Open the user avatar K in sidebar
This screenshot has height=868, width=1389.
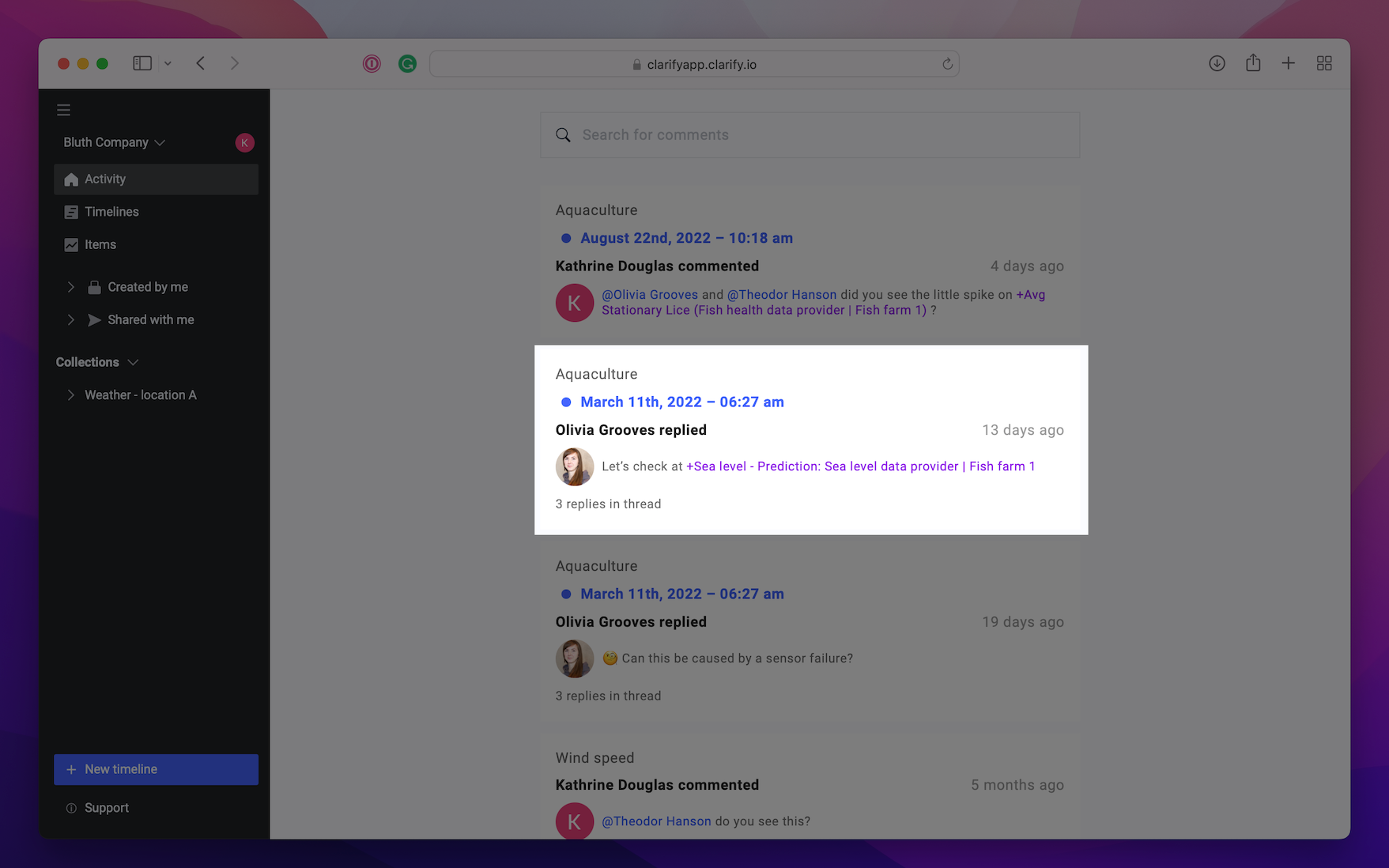pyautogui.click(x=244, y=142)
